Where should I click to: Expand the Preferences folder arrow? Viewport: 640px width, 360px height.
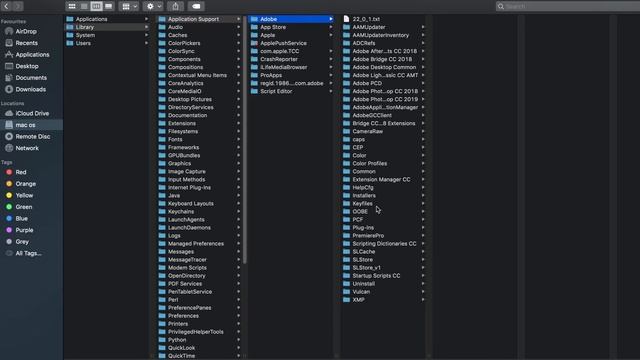(239, 316)
